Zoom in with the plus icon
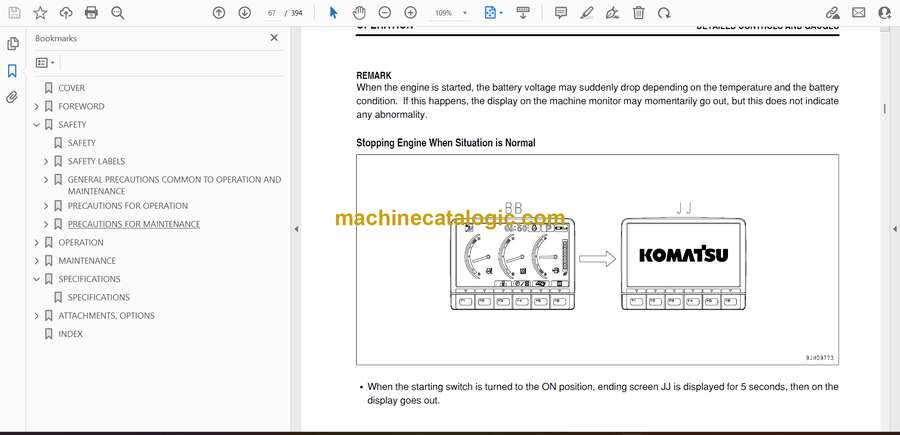 [410, 13]
